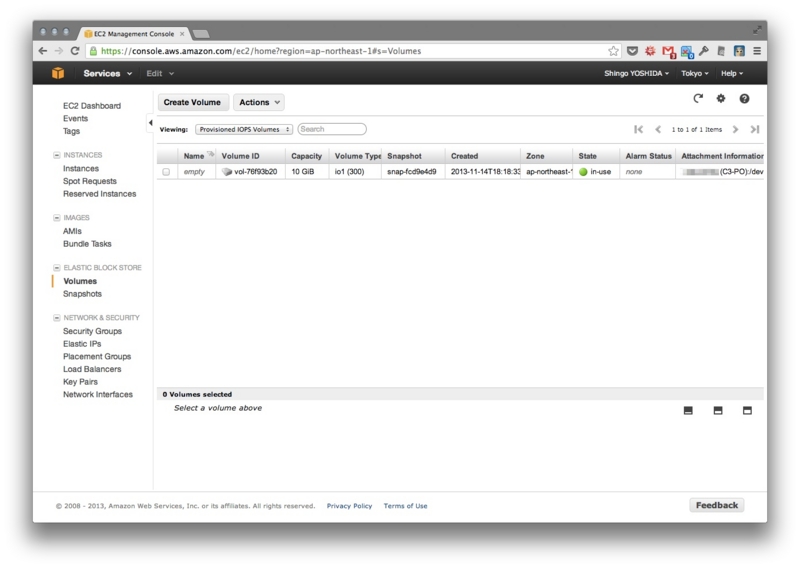Collapse the IMAGES section
This screenshot has height=568, width=800.
click(x=57, y=218)
